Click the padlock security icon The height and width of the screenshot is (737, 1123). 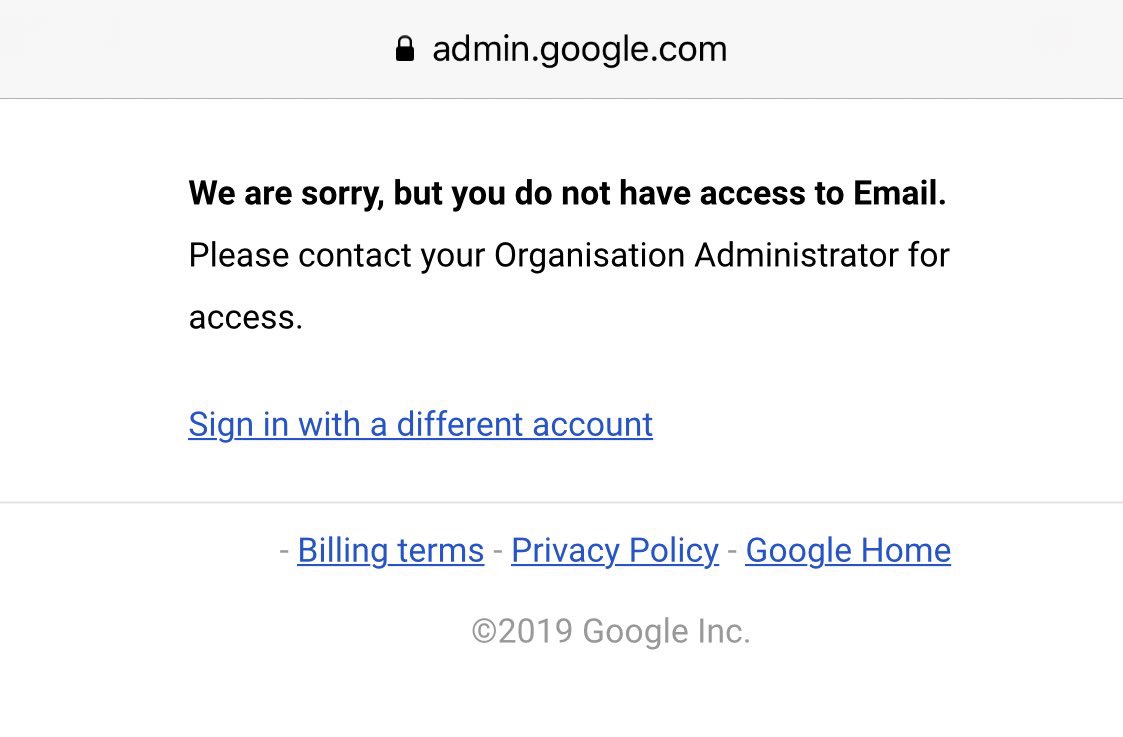(x=405, y=49)
